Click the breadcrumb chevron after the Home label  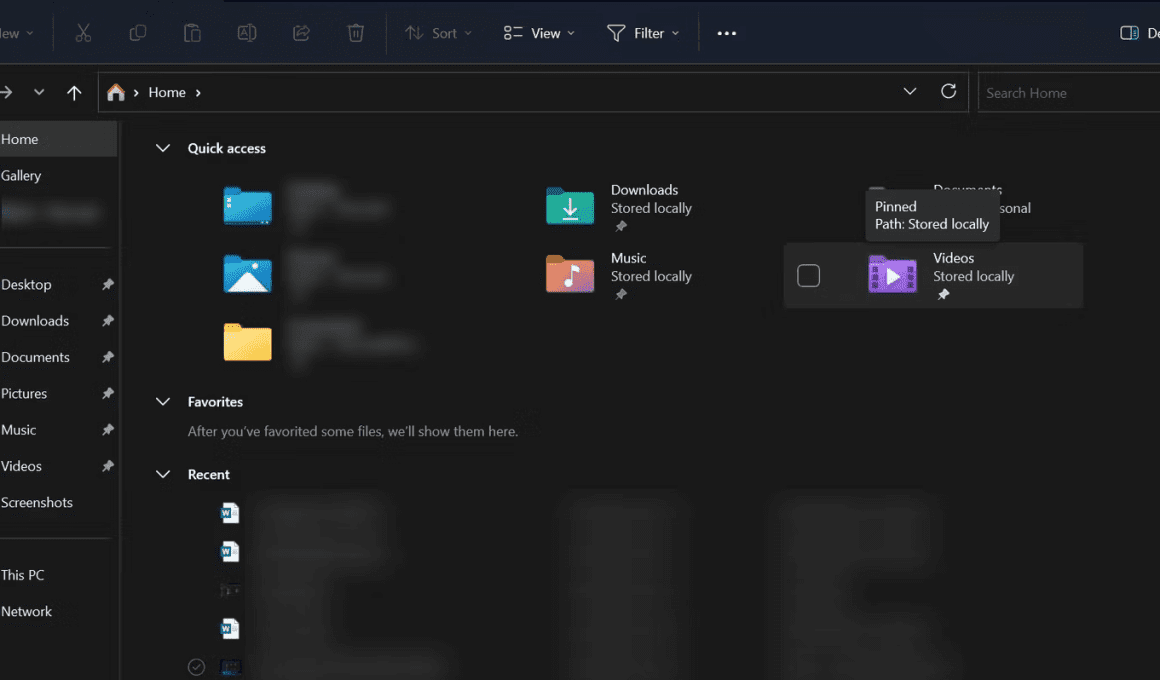(198, 92)
